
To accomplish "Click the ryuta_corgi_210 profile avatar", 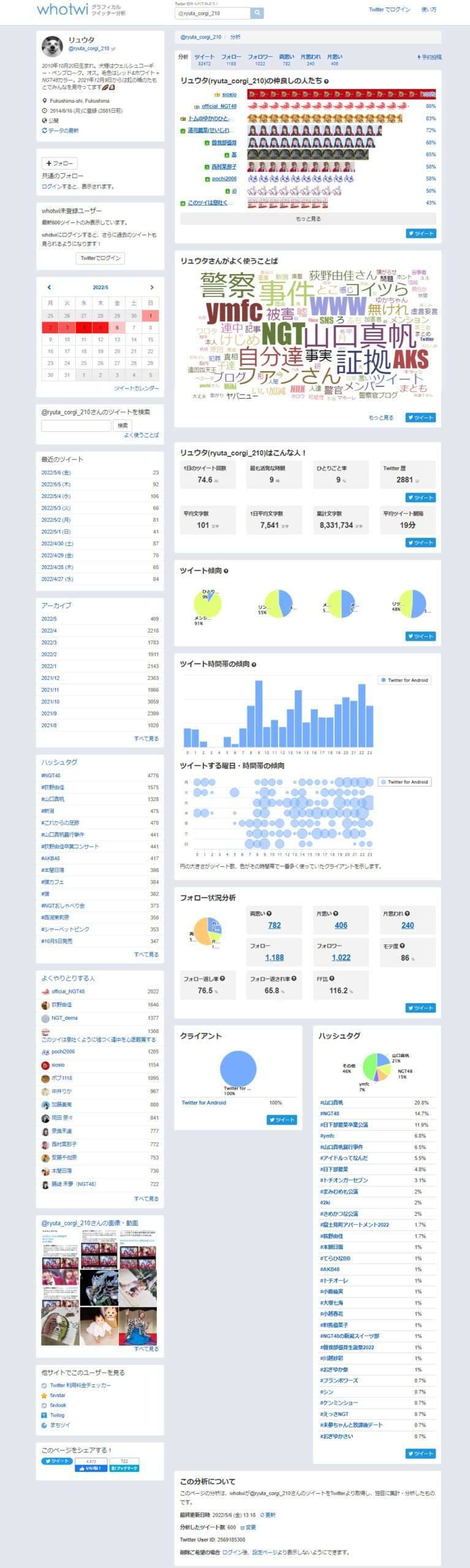I will 52,47.
